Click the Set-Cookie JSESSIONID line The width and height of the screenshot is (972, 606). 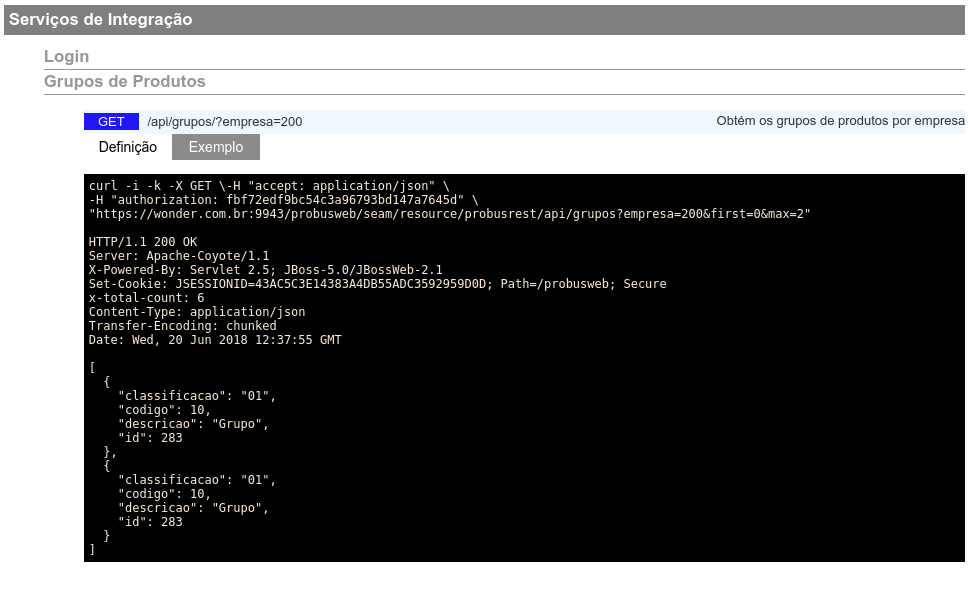point(378,284)
